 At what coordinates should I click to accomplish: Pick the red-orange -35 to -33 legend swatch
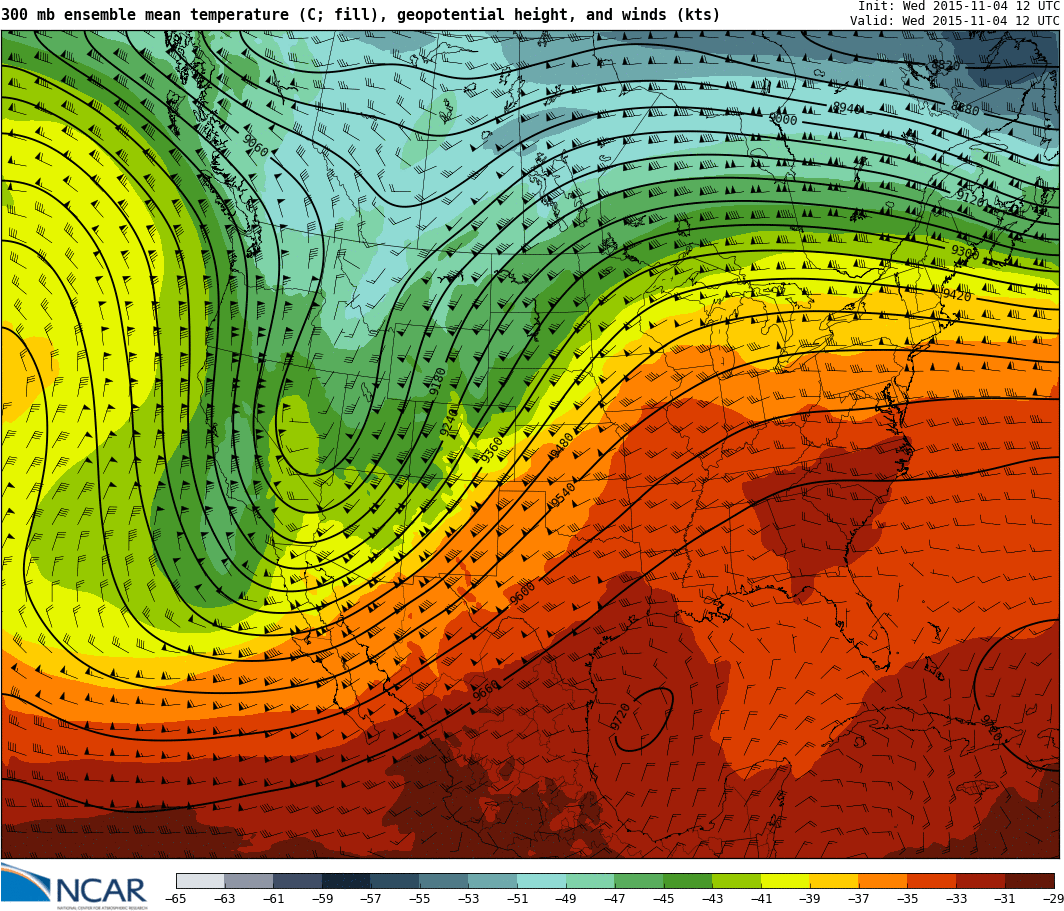[932, 880]
